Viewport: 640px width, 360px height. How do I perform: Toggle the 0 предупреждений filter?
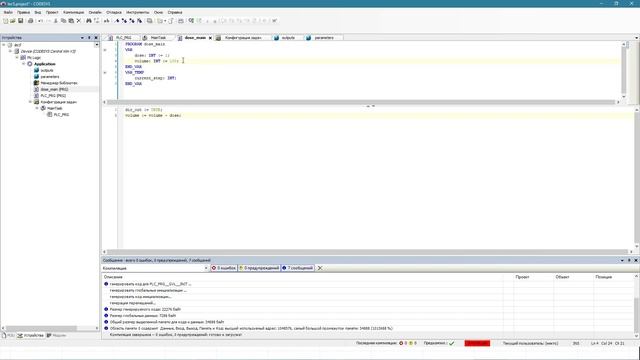259,268
